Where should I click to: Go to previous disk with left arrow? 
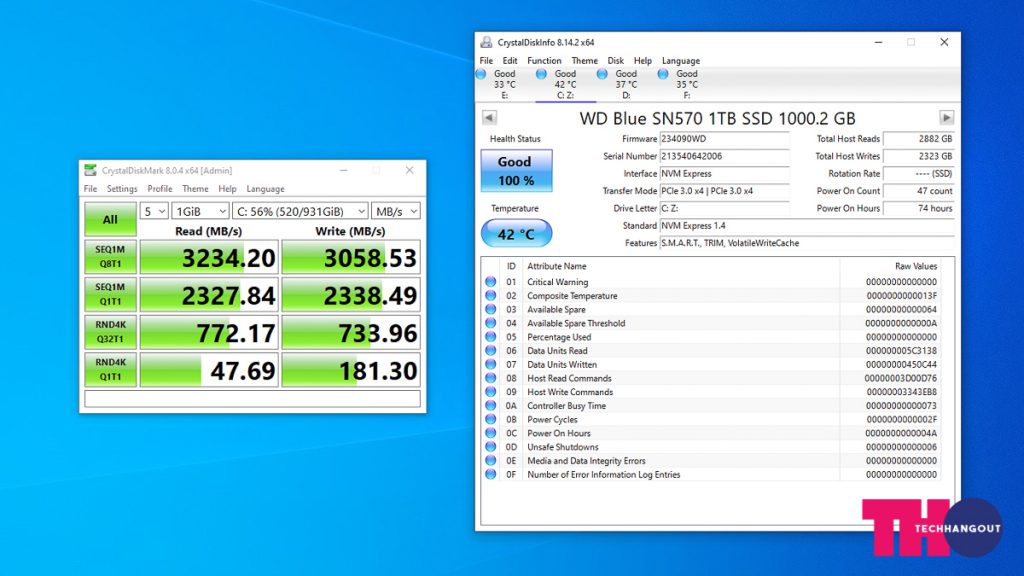[489, 118]
